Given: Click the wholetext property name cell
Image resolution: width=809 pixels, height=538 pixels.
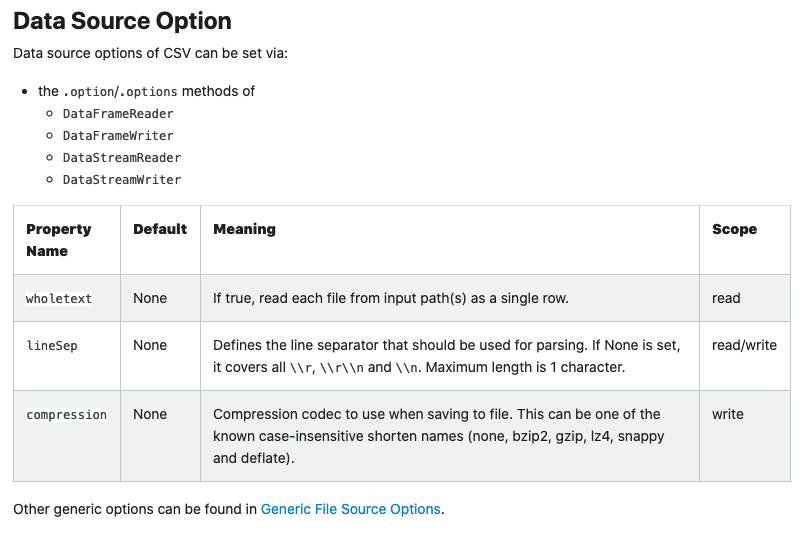Looking at the screenshot, I should click(x=59, y=298).
